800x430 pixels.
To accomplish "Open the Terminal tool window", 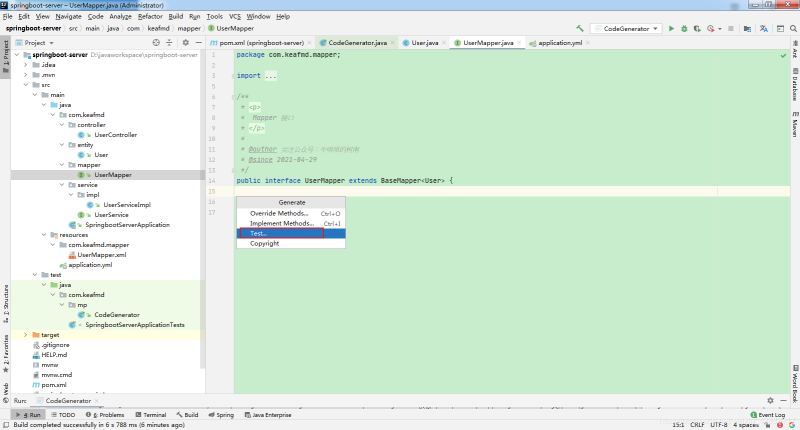I will (x=150, y=414).
